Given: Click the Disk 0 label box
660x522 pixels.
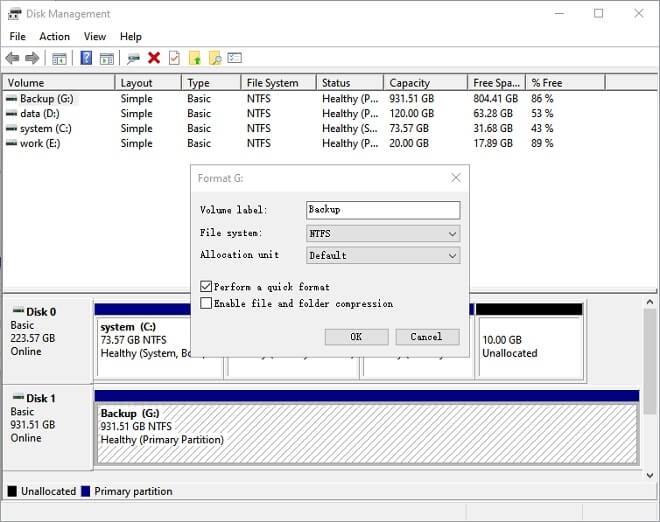Looking at the screenshot, I should pos(48,341).
